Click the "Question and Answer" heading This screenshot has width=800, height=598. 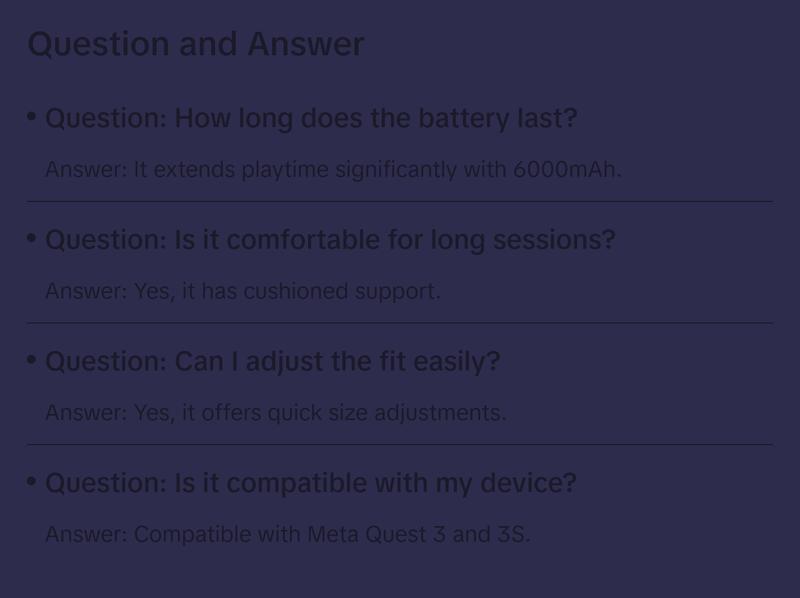[x=196, y=44]
